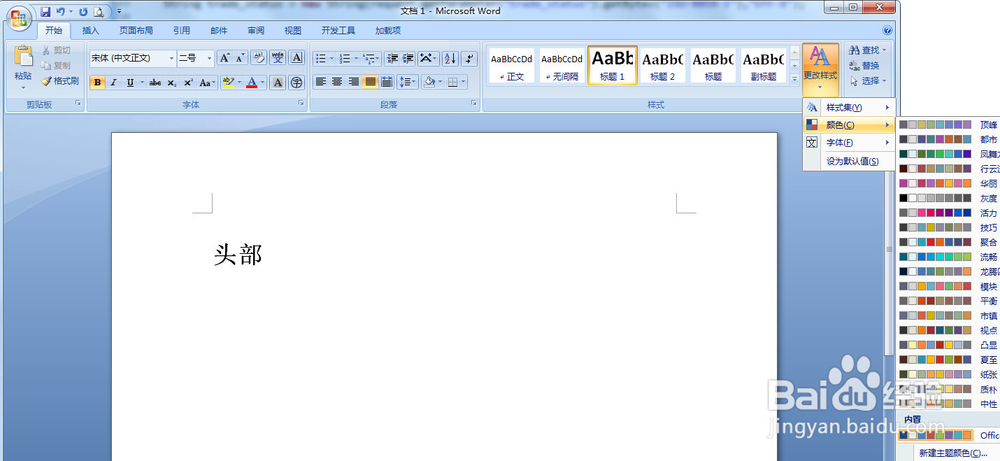Open the multilevel list button
This screenshot has width=1000, height=461.
pos(369,59)
